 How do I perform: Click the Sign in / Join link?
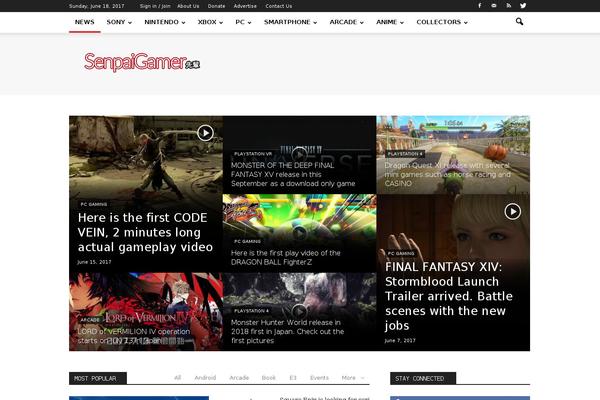coord(155,6)
